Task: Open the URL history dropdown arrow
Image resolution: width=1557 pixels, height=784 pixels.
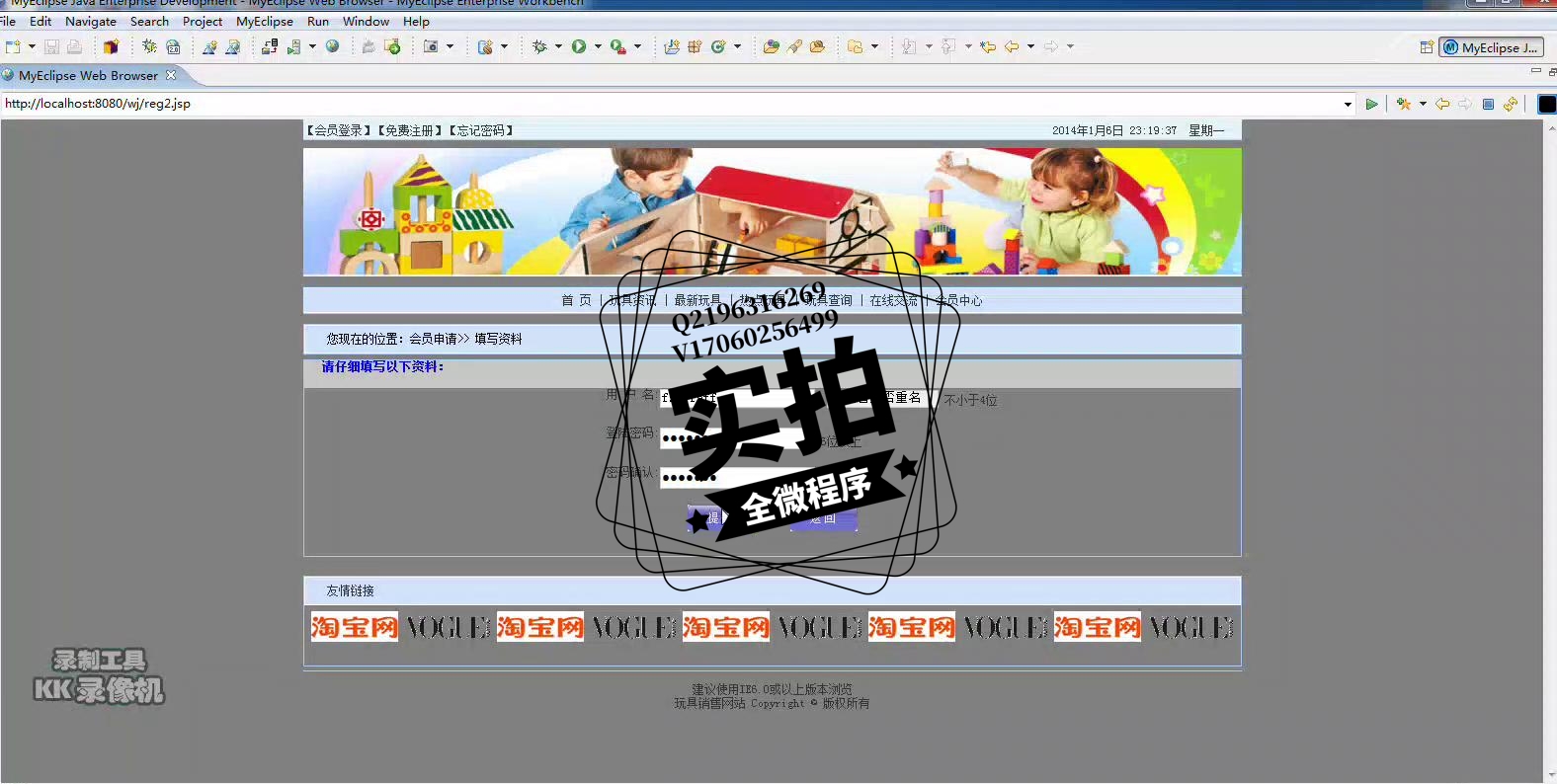Action: (1348, 104)
